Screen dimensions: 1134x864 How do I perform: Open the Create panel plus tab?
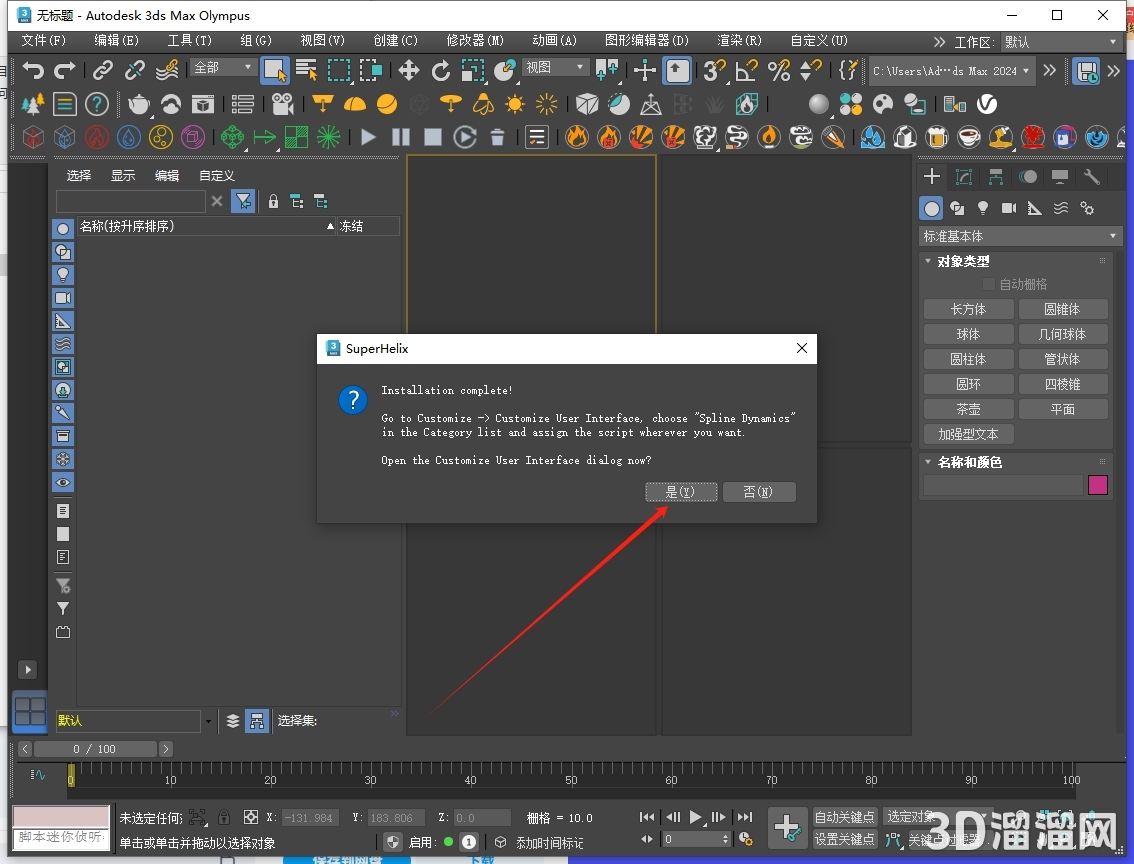click(932, 176)
